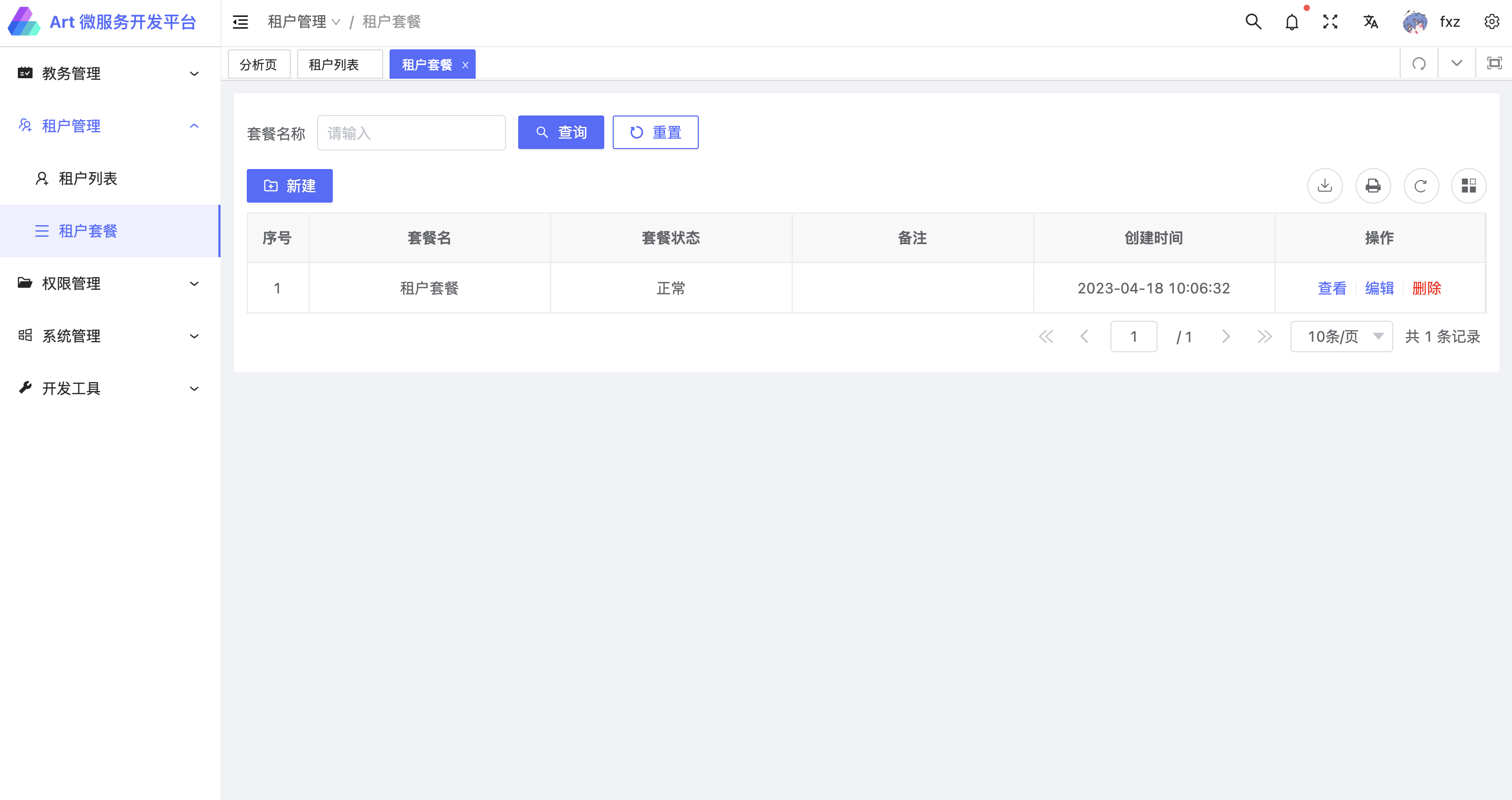Image resolution: width=1512 pixels, height=800 pixels.
Task: Click the 套餐状态 column header
Action: point(671,238)
